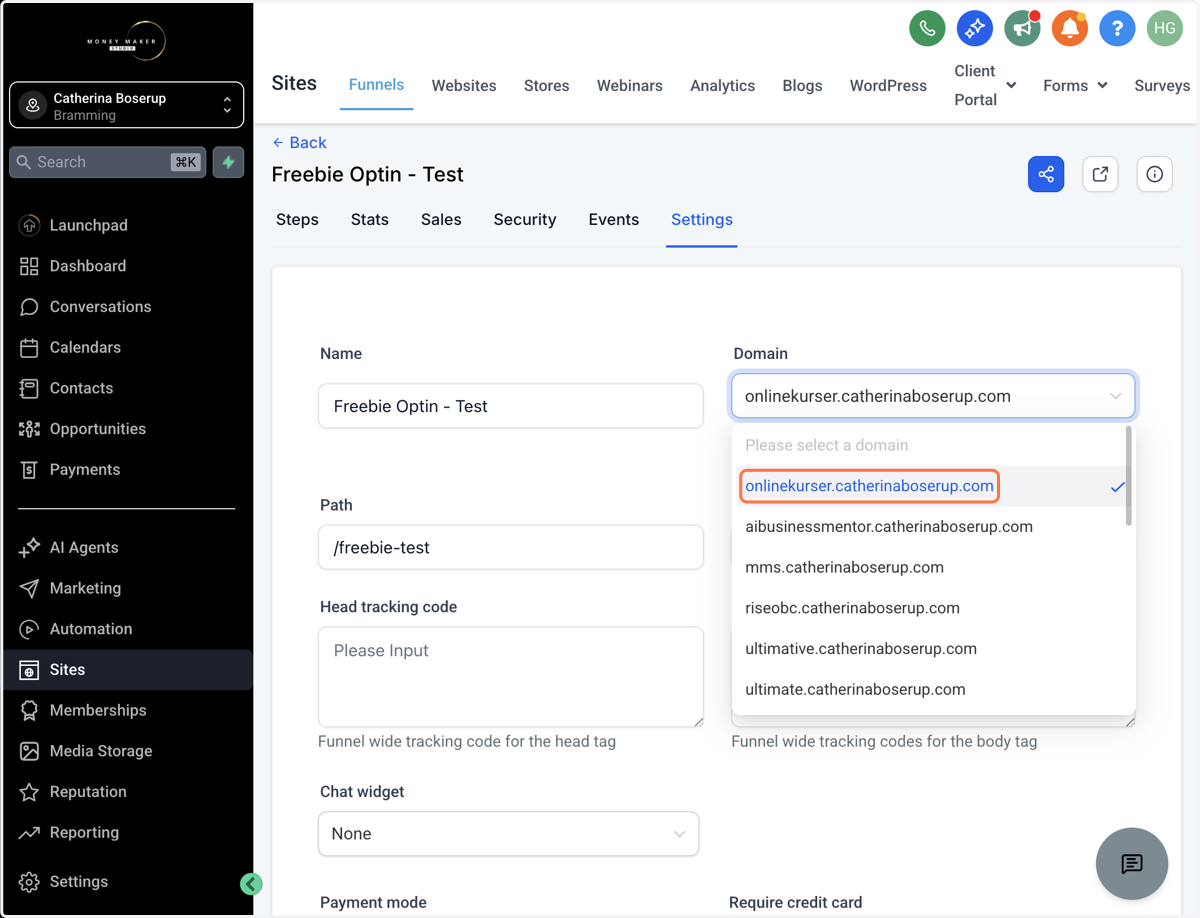The width and height of the screenshot is (1200, 918).
Task: Switch to WordPress tab
Action: [x=888, y=86]
